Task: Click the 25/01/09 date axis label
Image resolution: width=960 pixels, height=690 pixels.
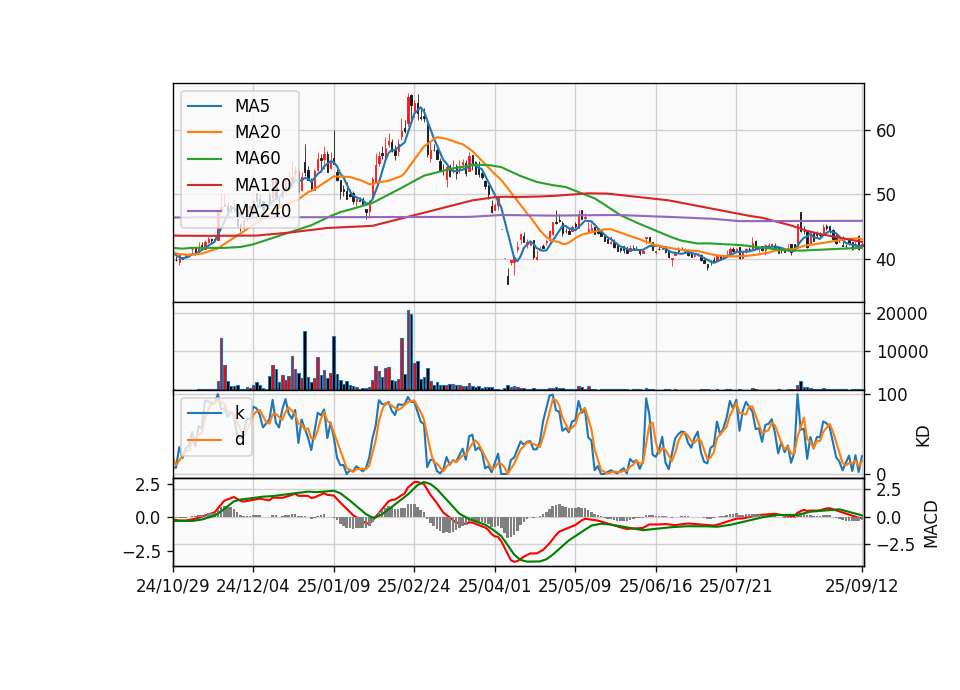Action: click(334, 586)
